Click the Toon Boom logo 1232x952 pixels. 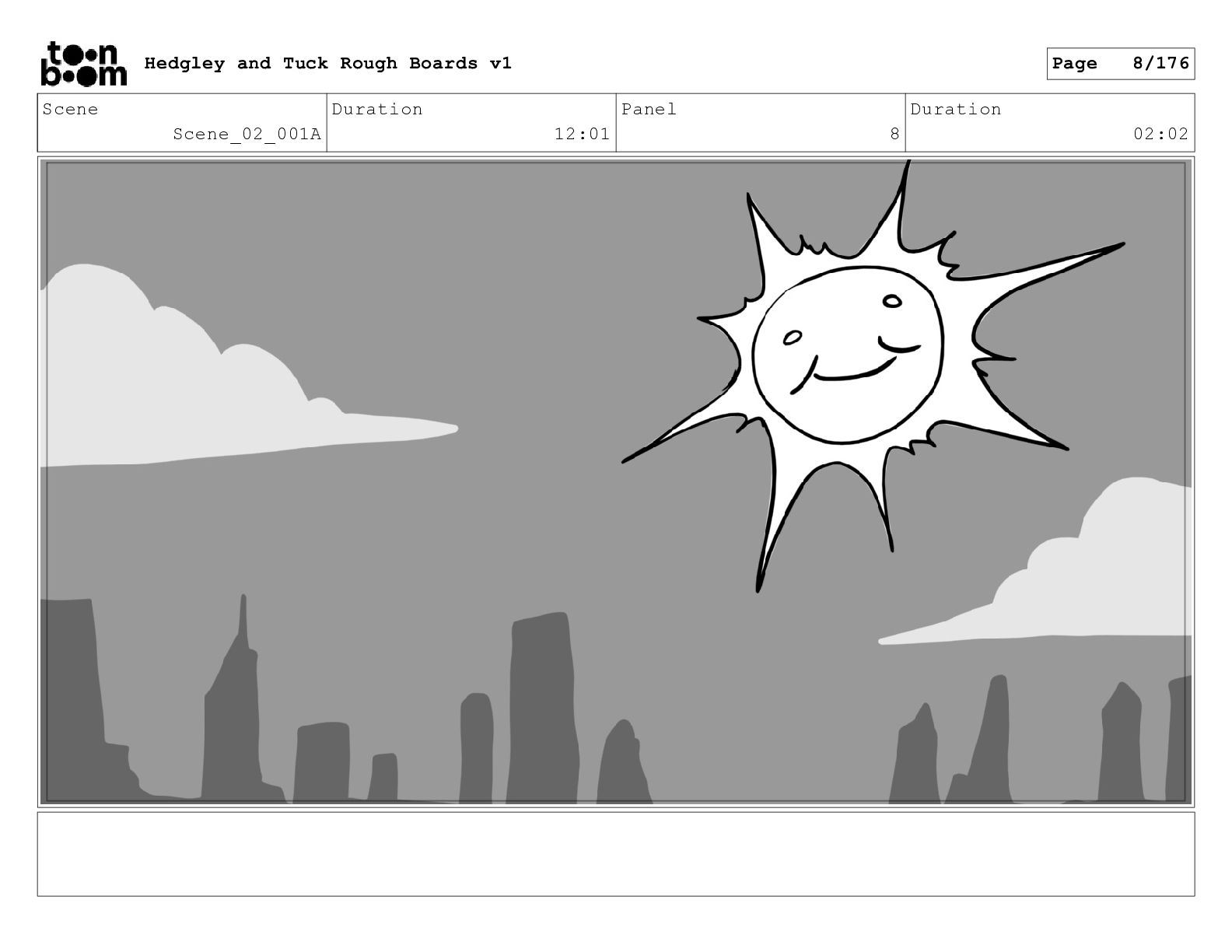(x=83, y=63)
